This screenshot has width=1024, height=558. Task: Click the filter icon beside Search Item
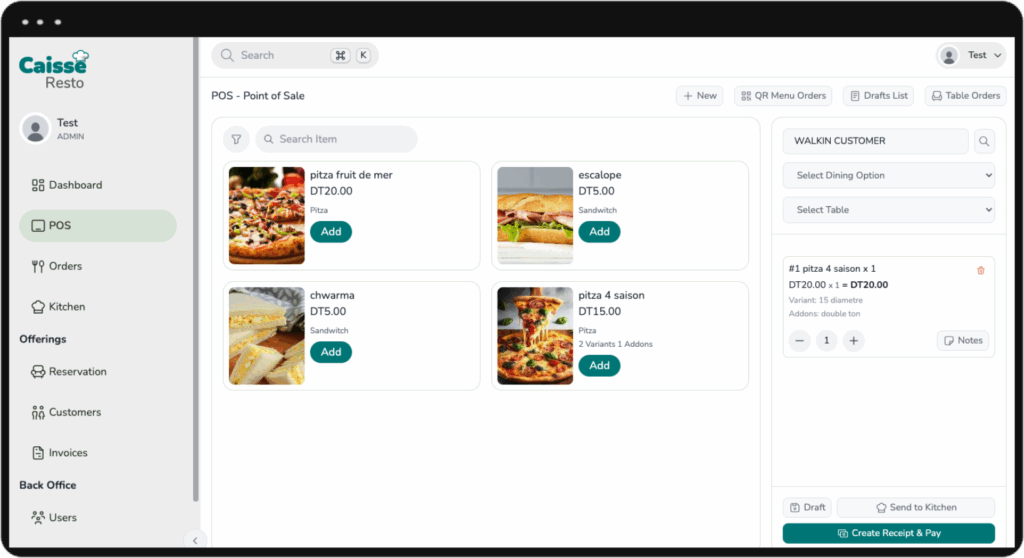(236, 140)
